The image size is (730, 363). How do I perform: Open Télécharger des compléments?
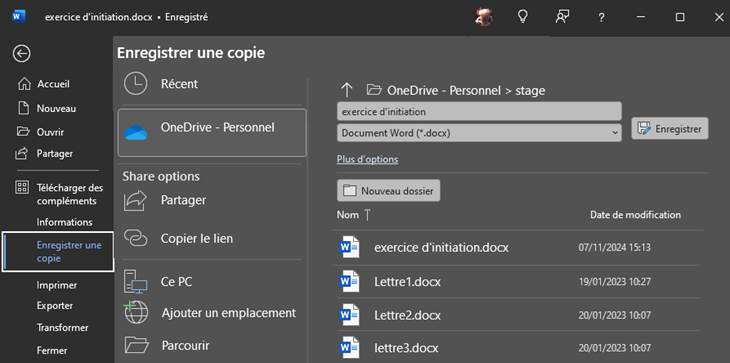(x=60, y=195)
